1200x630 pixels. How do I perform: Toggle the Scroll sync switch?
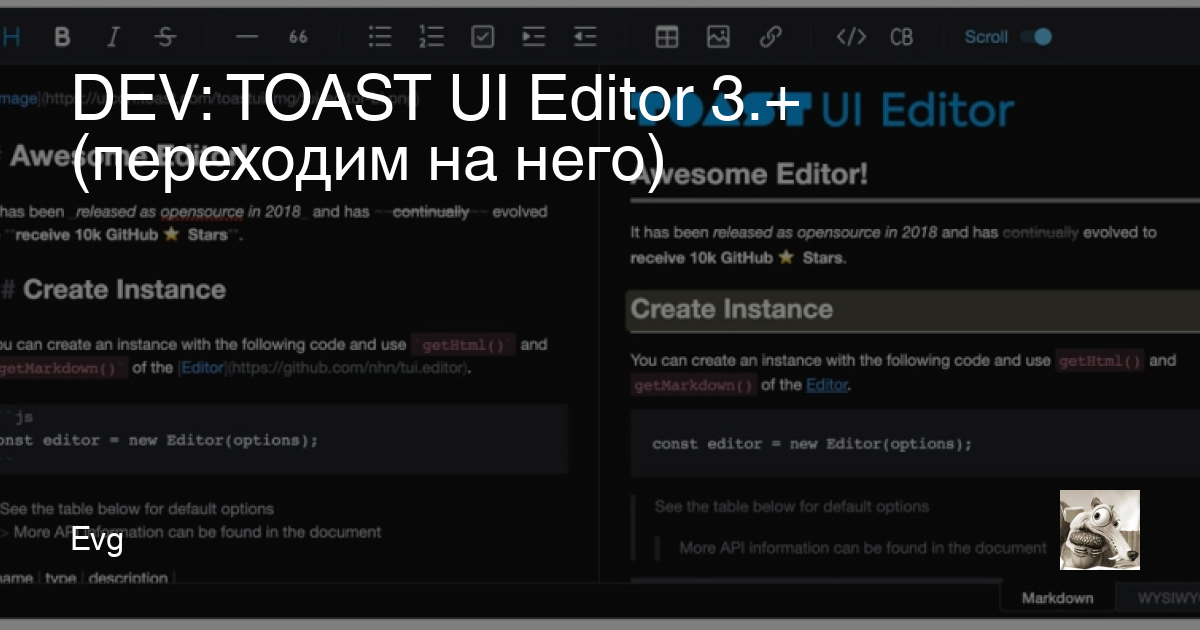1036,35
